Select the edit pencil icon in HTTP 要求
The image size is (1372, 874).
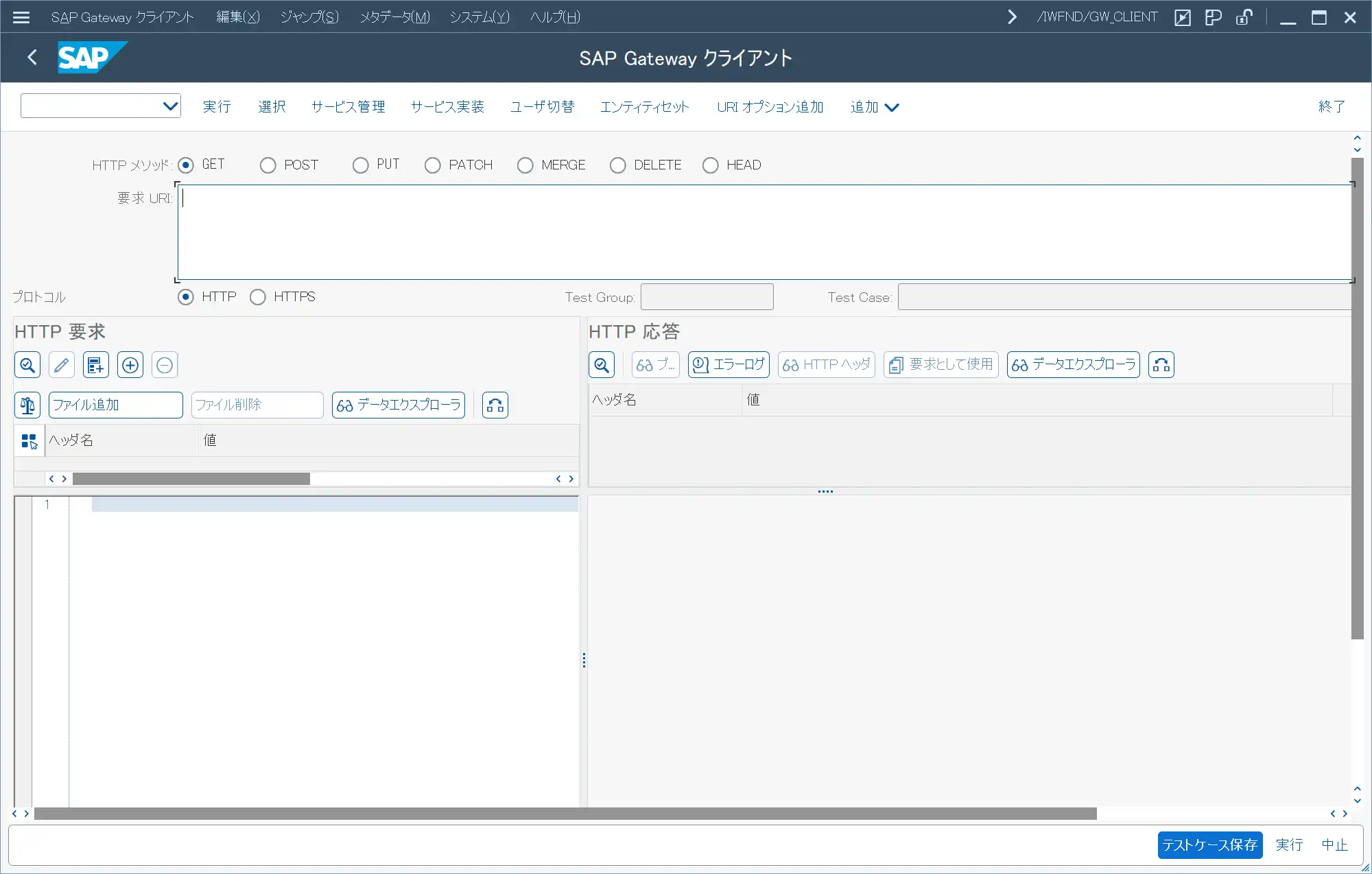[61, 364]
